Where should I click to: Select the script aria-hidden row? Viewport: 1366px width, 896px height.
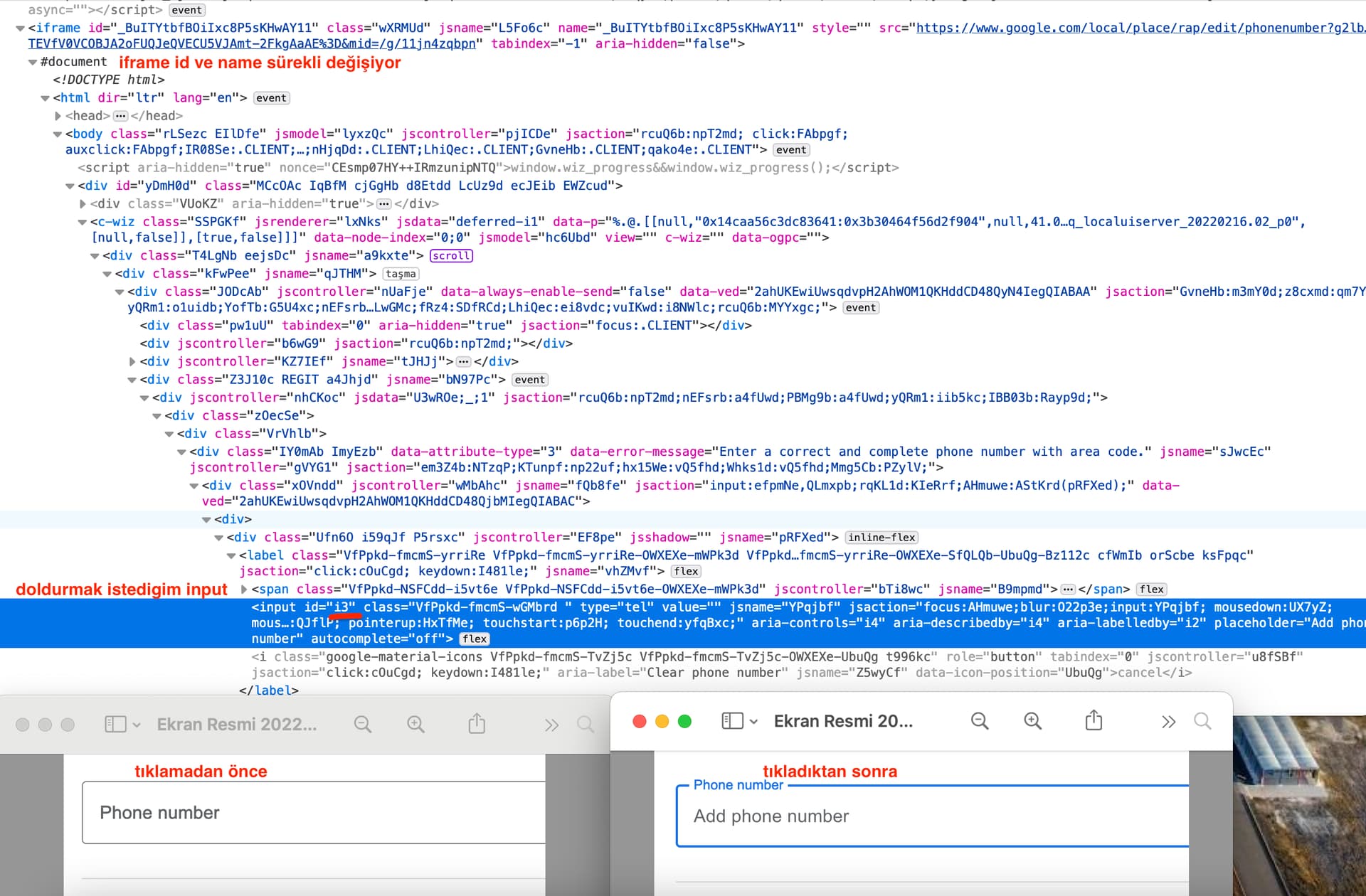click(x=488, y=168)
